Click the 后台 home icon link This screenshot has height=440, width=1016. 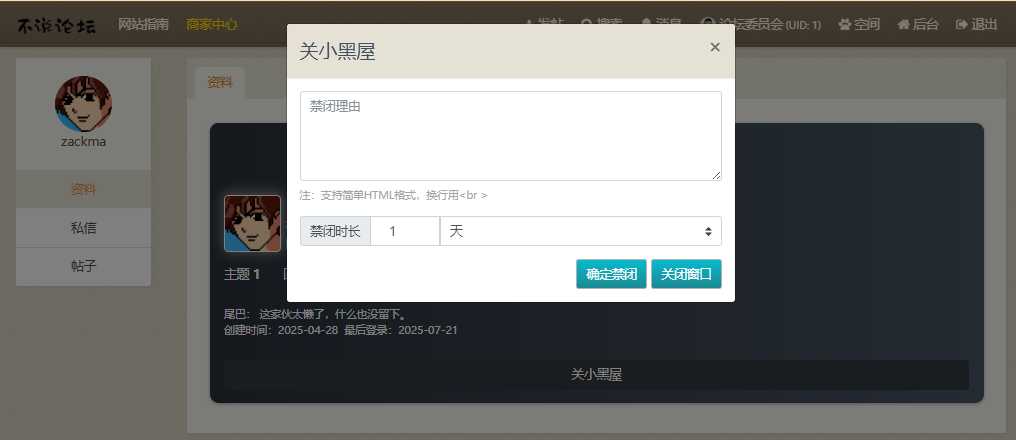coord(918,25)
